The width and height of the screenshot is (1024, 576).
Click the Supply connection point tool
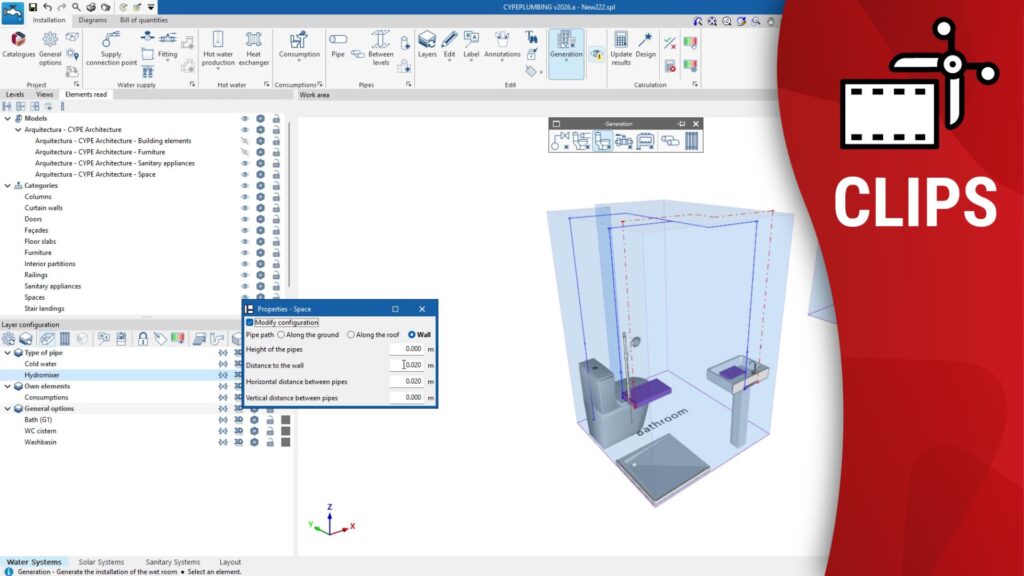(x=111, y=46)
